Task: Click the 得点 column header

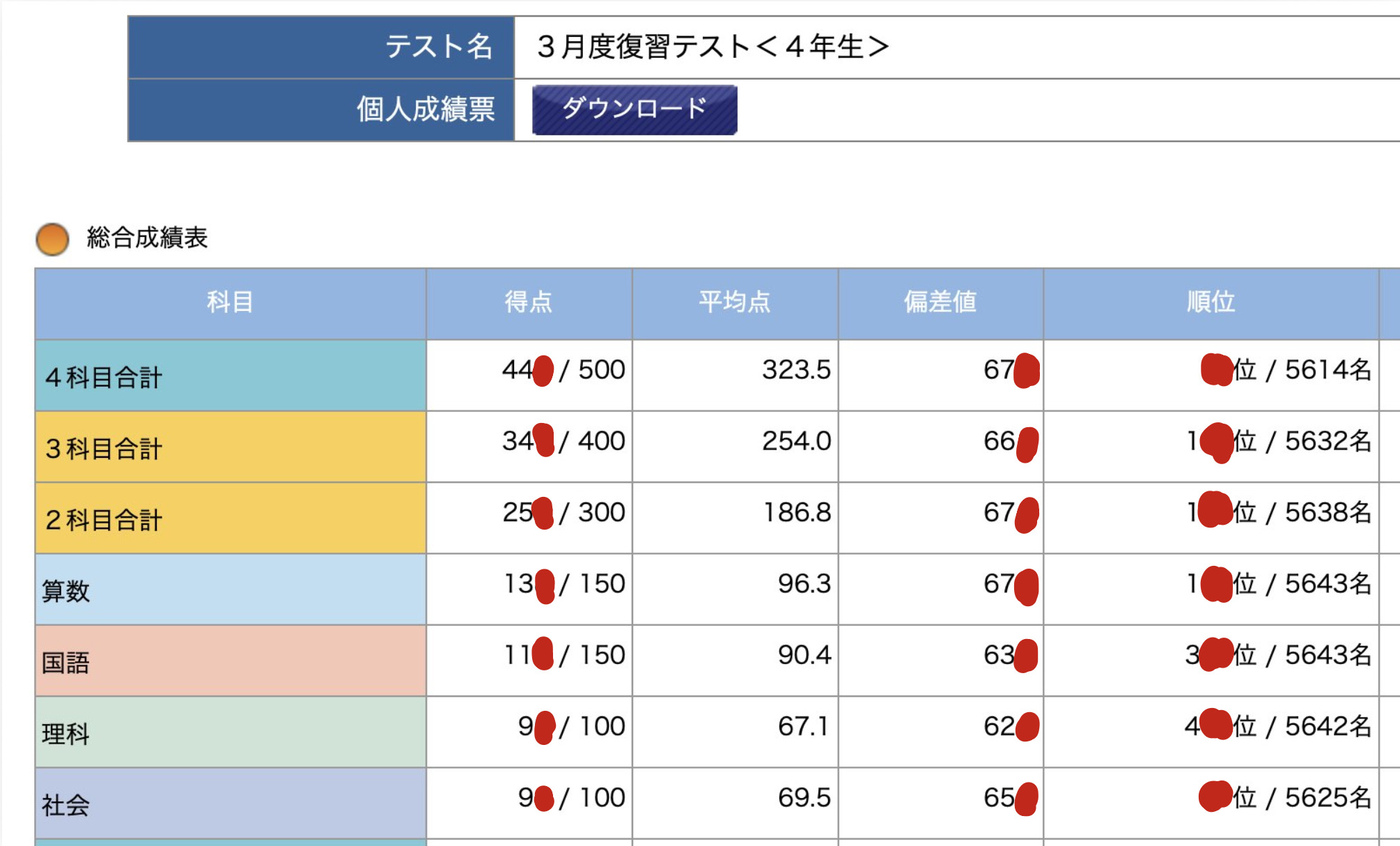Action: (528, 302)
